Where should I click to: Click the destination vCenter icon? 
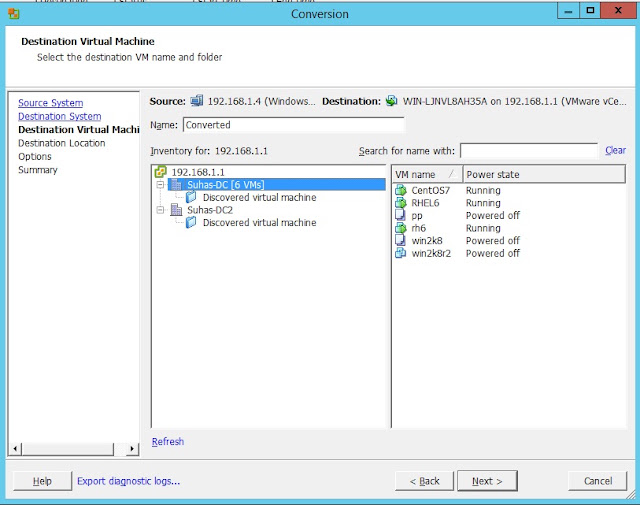(391, 100)
